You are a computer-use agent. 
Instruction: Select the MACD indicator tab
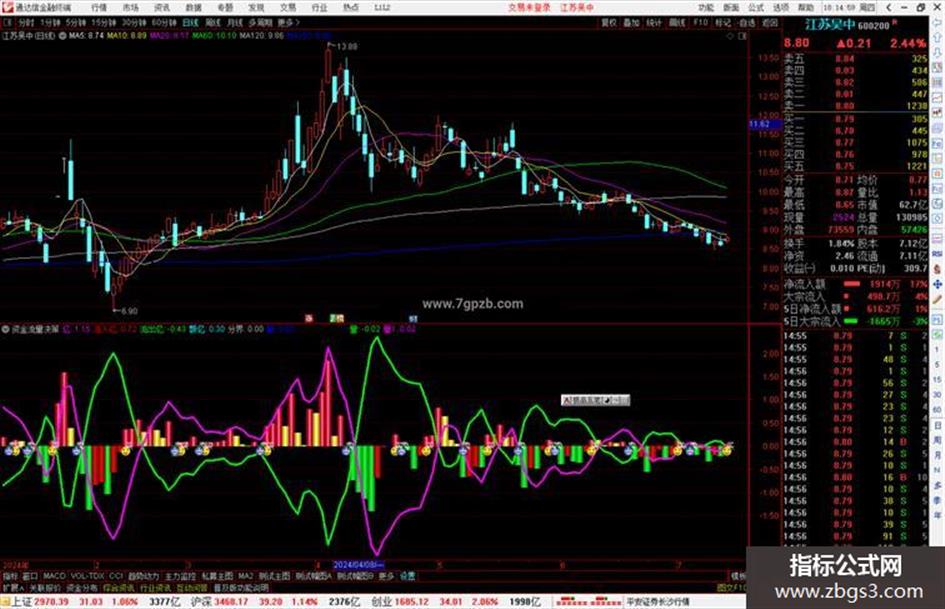pos(54,576)
